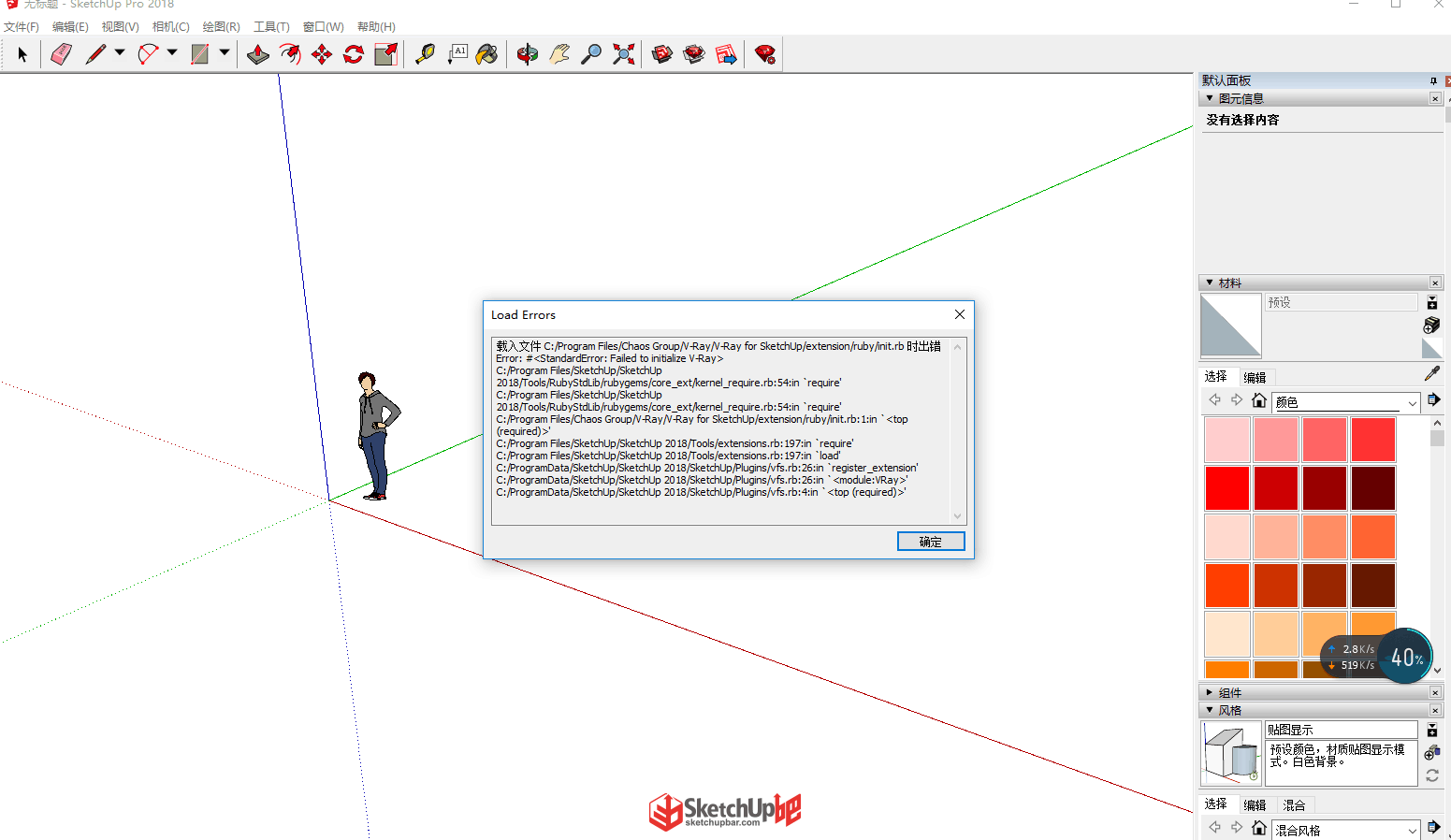Send model to LayOut
This screenshot has height=840, width=1451.
click(x=726, y=54)
